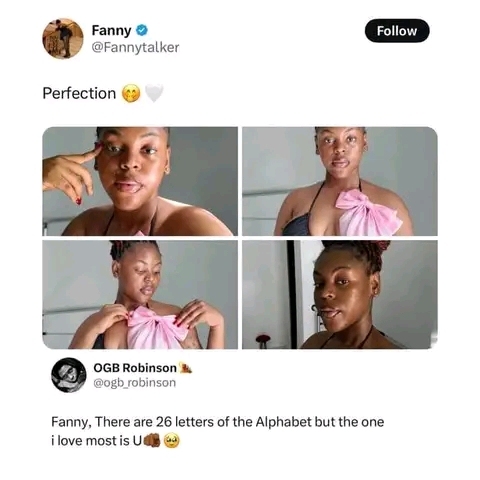480x480 pixels.
Task: Open the bottom-left photo in the grid
Action: [x=140, y=295]
